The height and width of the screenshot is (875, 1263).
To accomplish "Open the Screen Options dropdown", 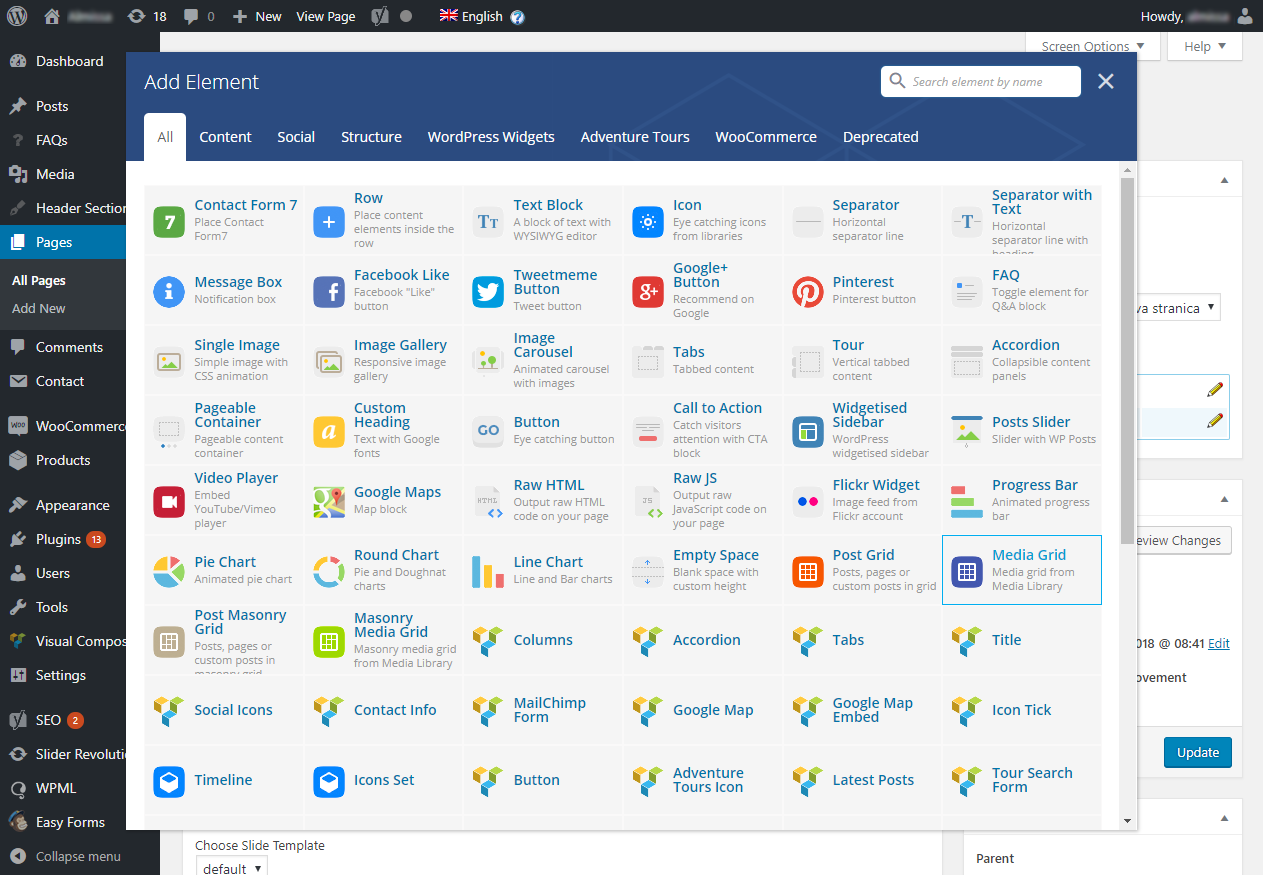I will click(x=1092, y=46).
